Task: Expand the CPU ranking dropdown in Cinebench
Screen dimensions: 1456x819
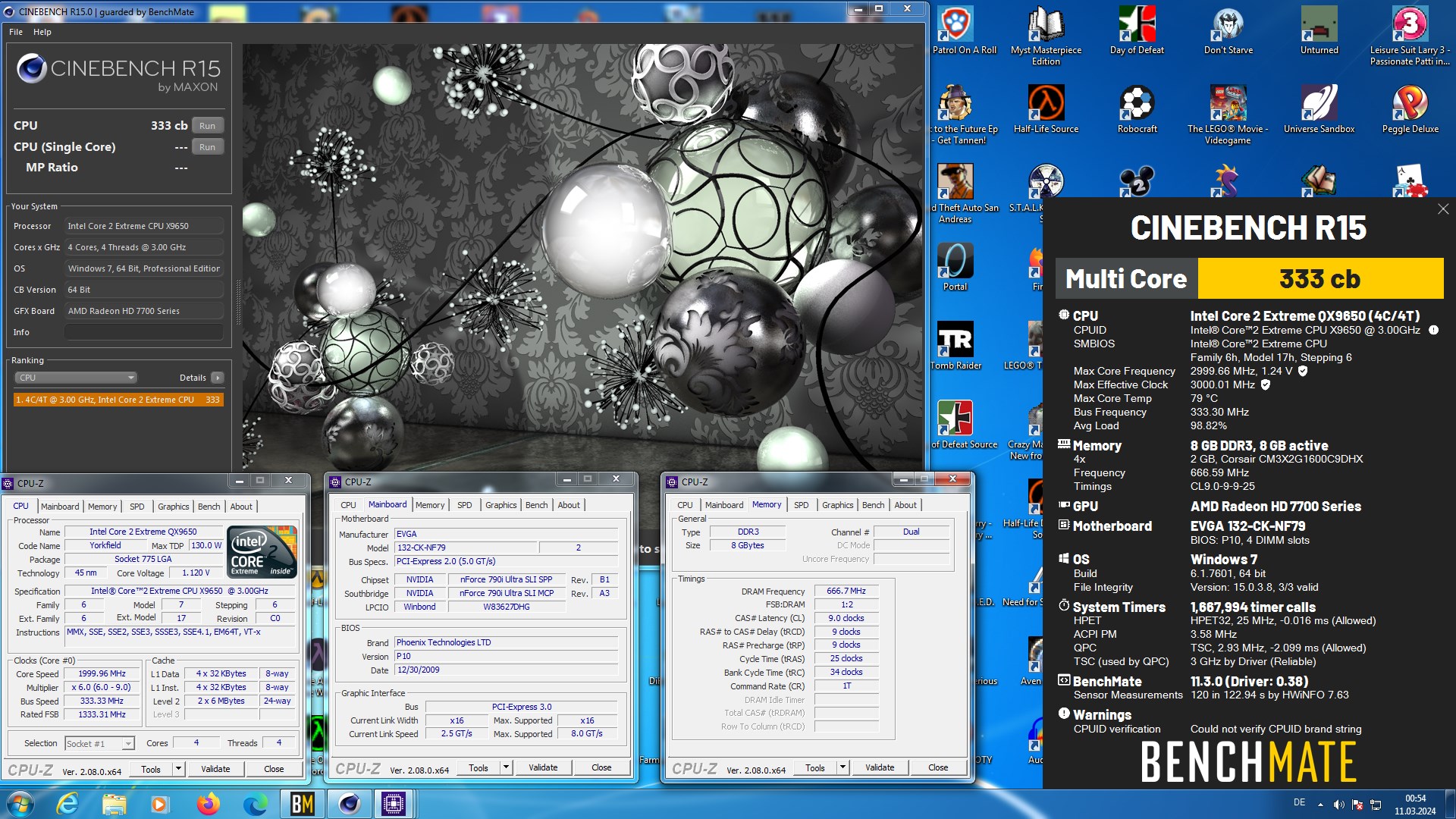Action: click(x=76, y=378)
